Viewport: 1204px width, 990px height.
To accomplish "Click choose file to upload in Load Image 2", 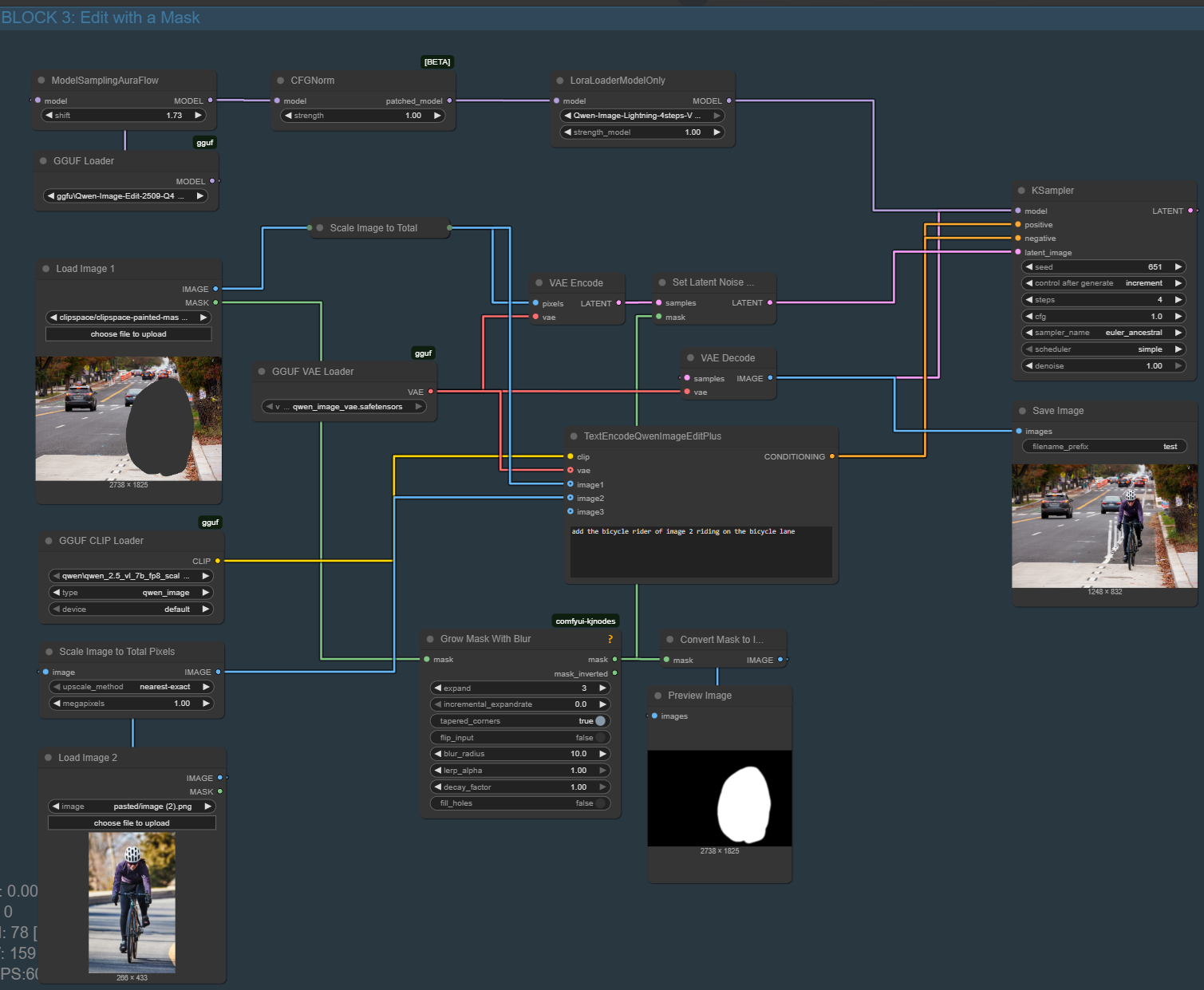I will [x=132, y=823].
